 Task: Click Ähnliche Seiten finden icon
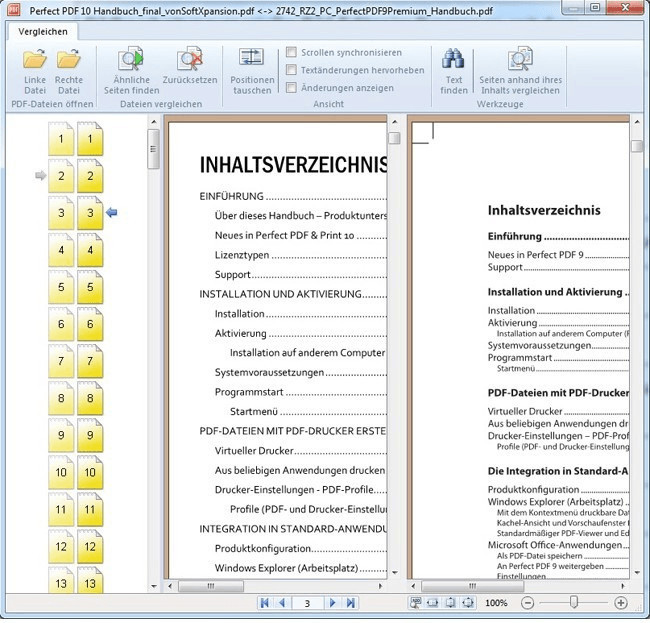tap(131, 70)
